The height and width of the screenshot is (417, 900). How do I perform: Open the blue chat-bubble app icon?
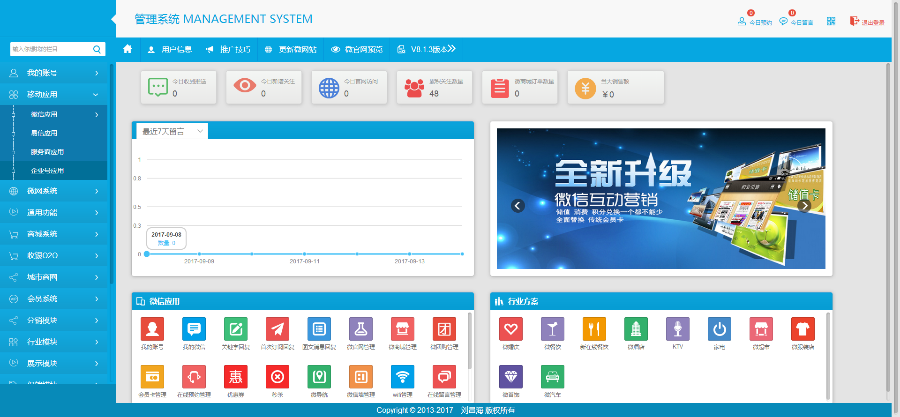pyautogui.click(x=194, y=329)
